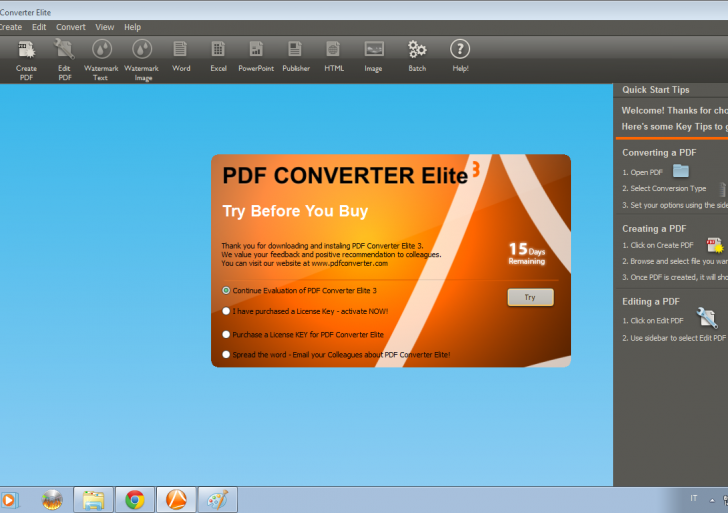Select Continue Evaluation radio option

click(226, 290)
